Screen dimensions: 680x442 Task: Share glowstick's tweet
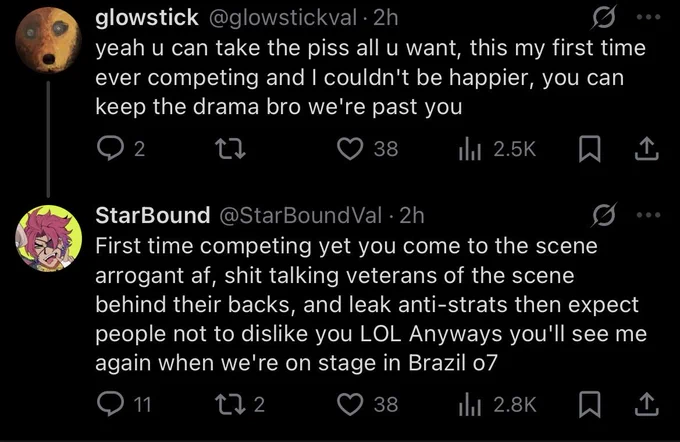pos(647,148)
